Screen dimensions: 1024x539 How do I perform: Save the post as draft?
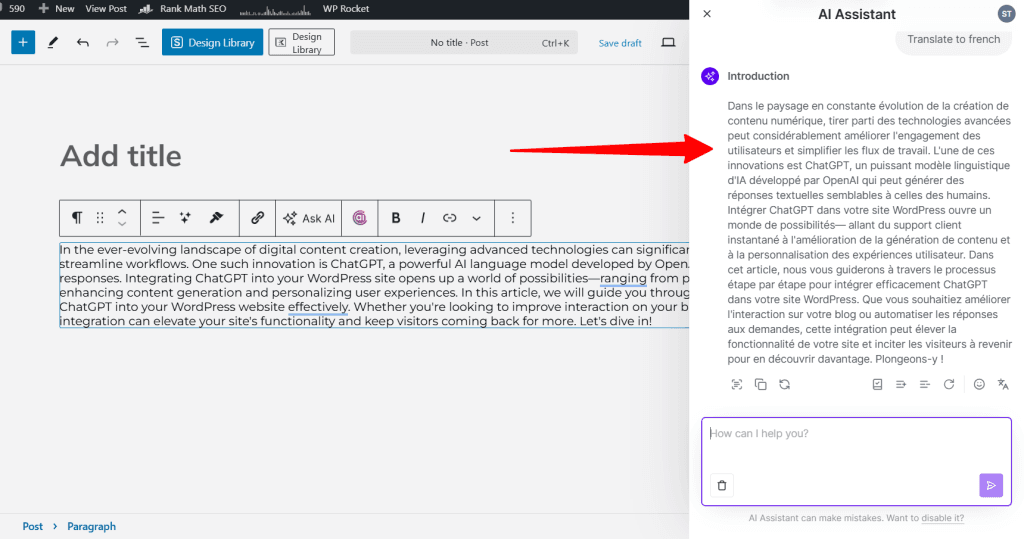(620, 43)
